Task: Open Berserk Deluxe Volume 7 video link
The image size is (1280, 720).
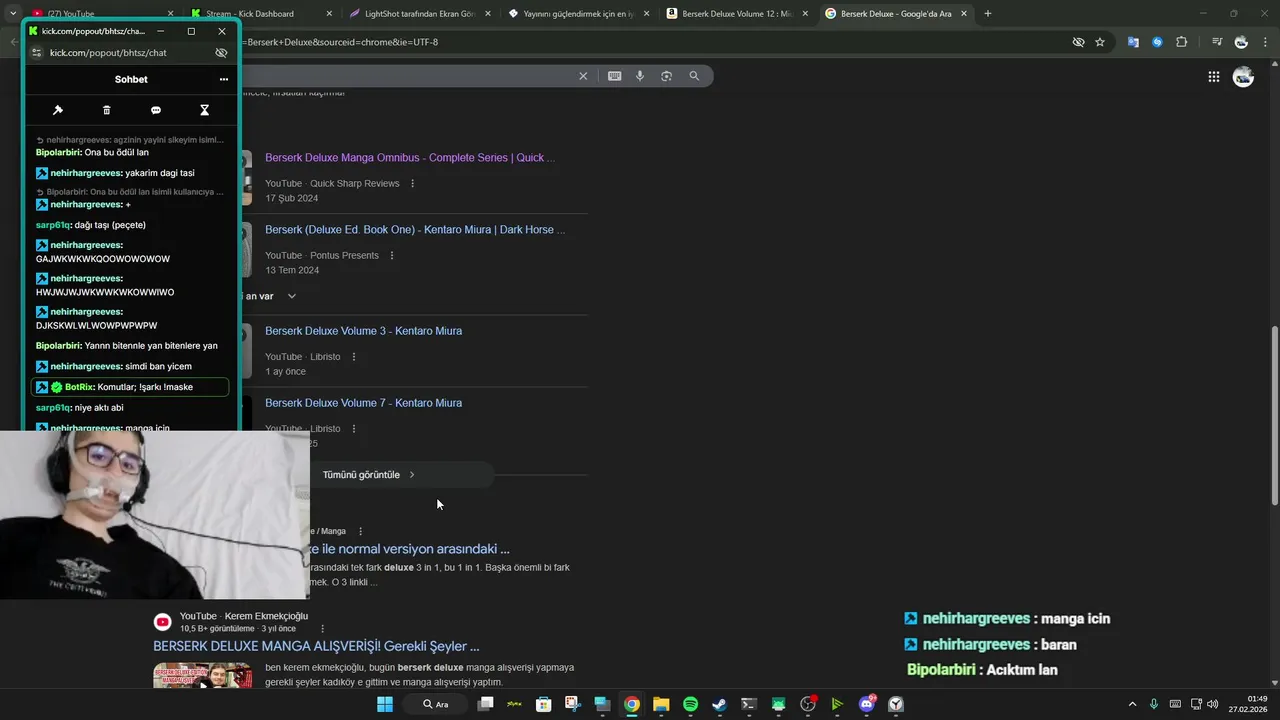Action: (363, 402)
